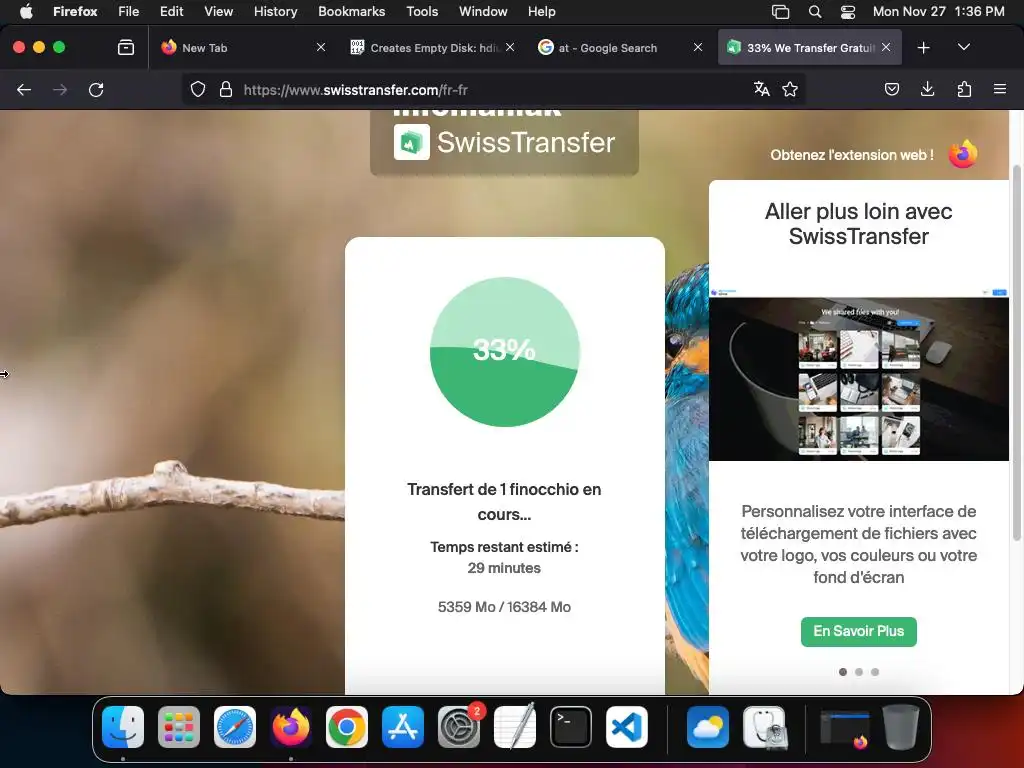Open the Window menu
This screenshot has width=1024, height=768.
pyautogui.click(x=483, y=11)
